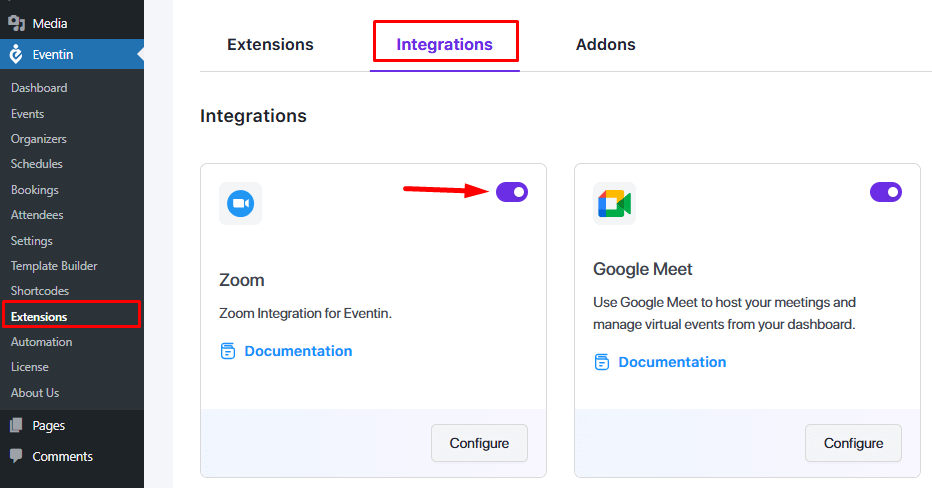
Task: Click the Pages icon in sidebar
Action: point(16,425)
